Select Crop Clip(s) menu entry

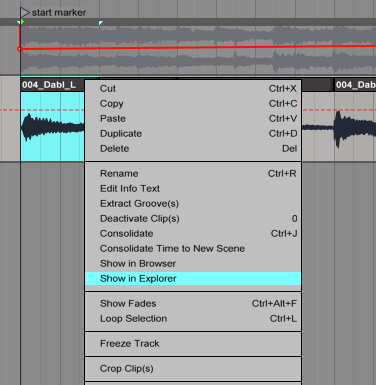point(193,369)
